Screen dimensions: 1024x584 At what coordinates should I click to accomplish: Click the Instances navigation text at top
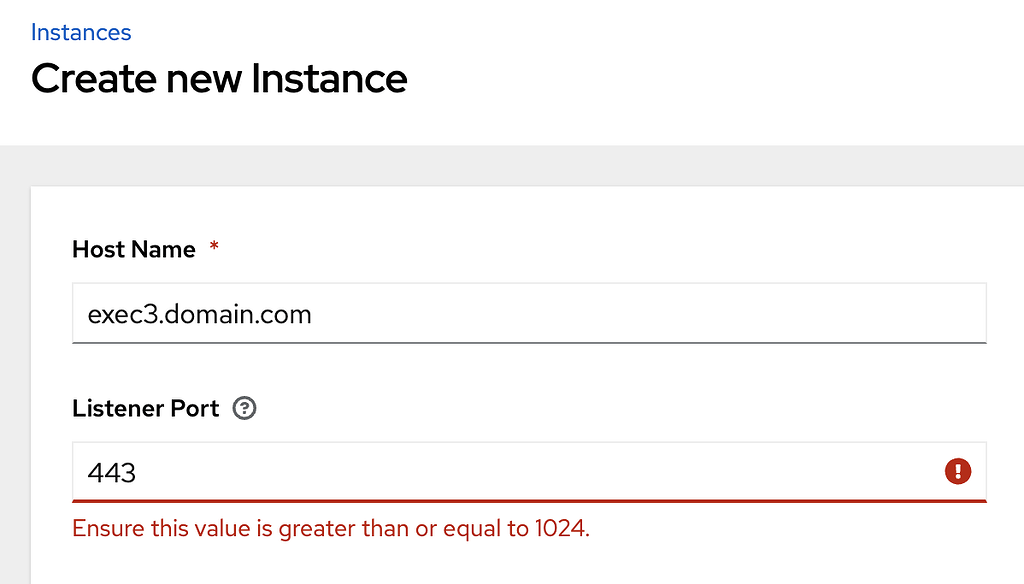tap(81, 32)
